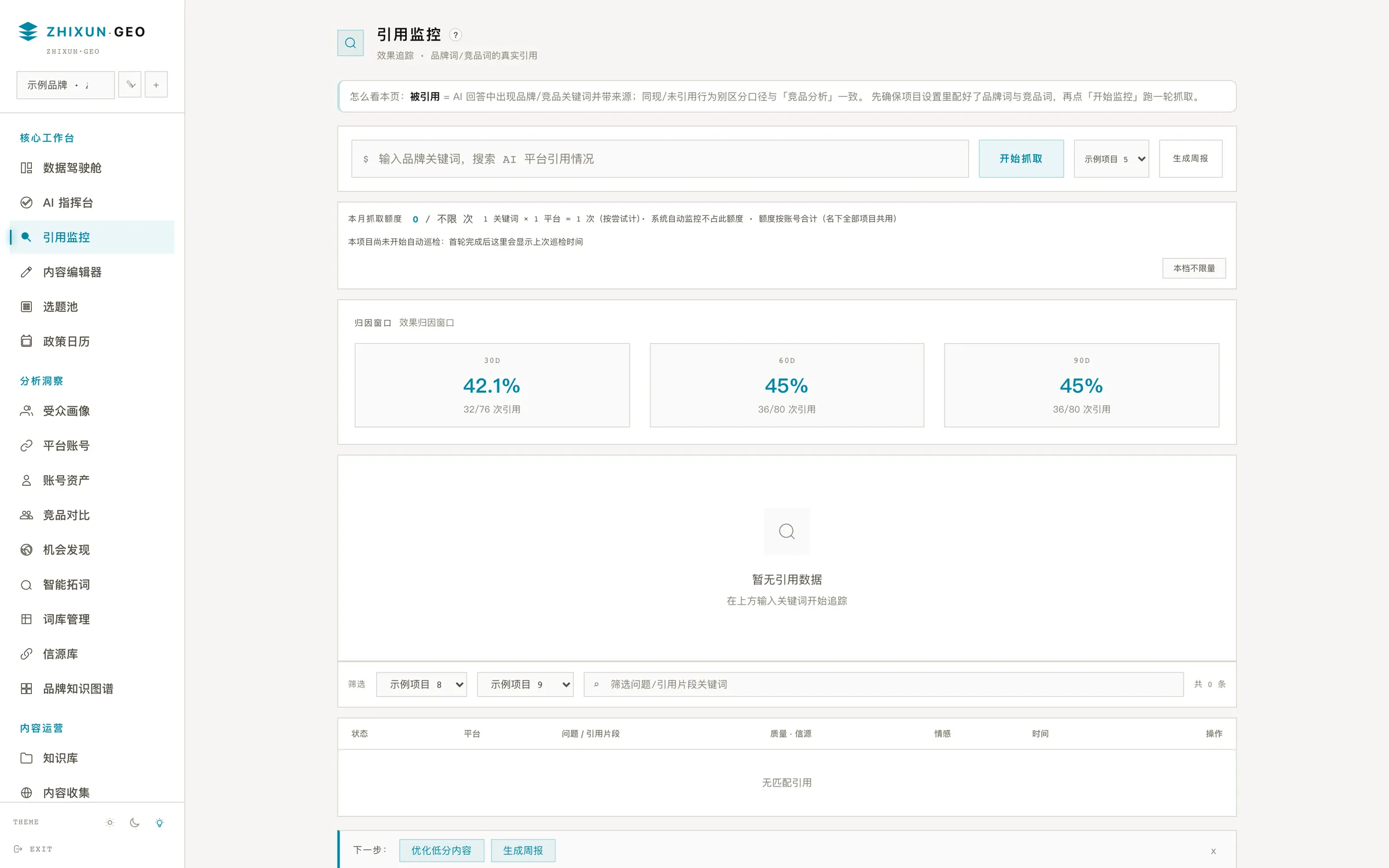Click the 引用监控 search icon in sidebar
Screen dimensions: 1389x868
click(26, 237)
